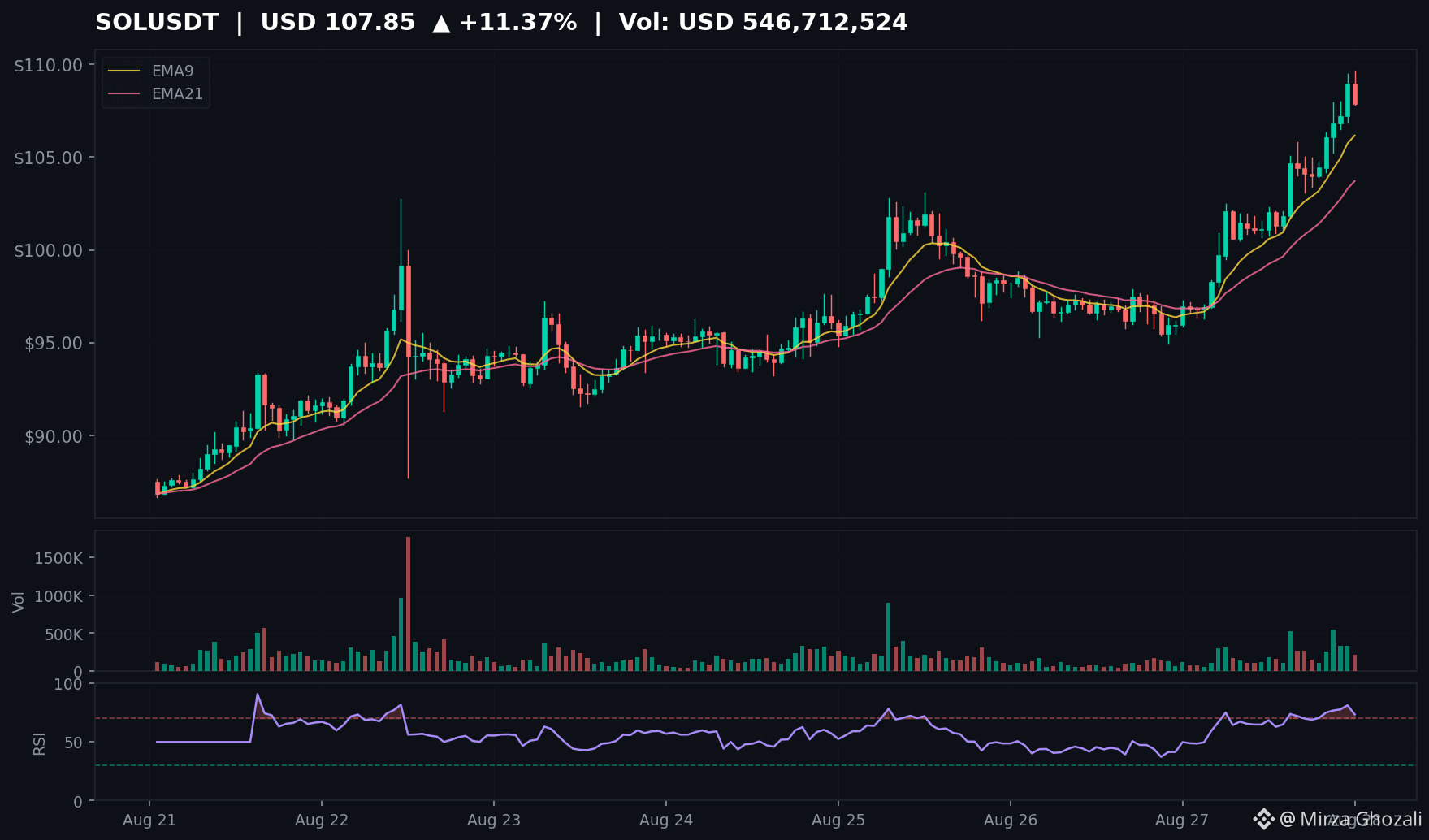Click the pink EMA21 line sample in legend
Viewport: 1429px width, 840px height.
tap(124, 94)
